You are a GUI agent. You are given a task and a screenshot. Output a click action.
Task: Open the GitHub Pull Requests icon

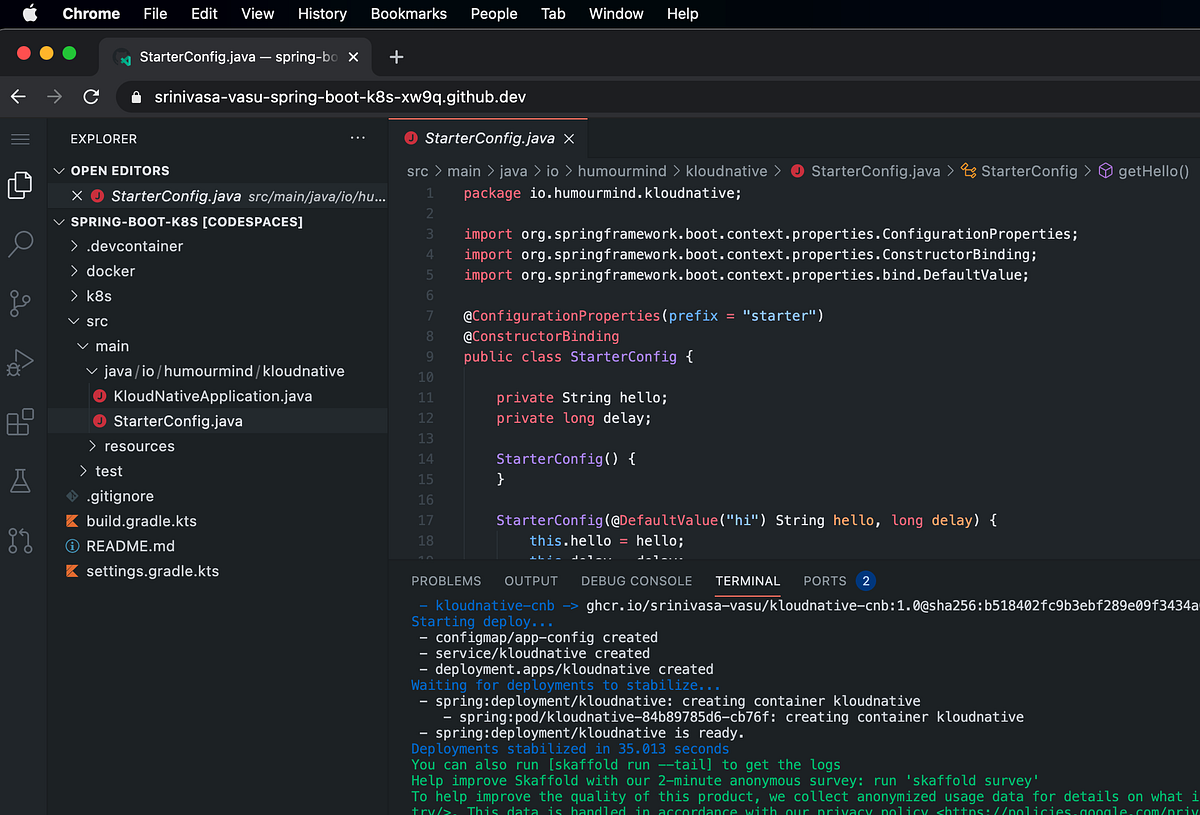click(x=22, y=540)
